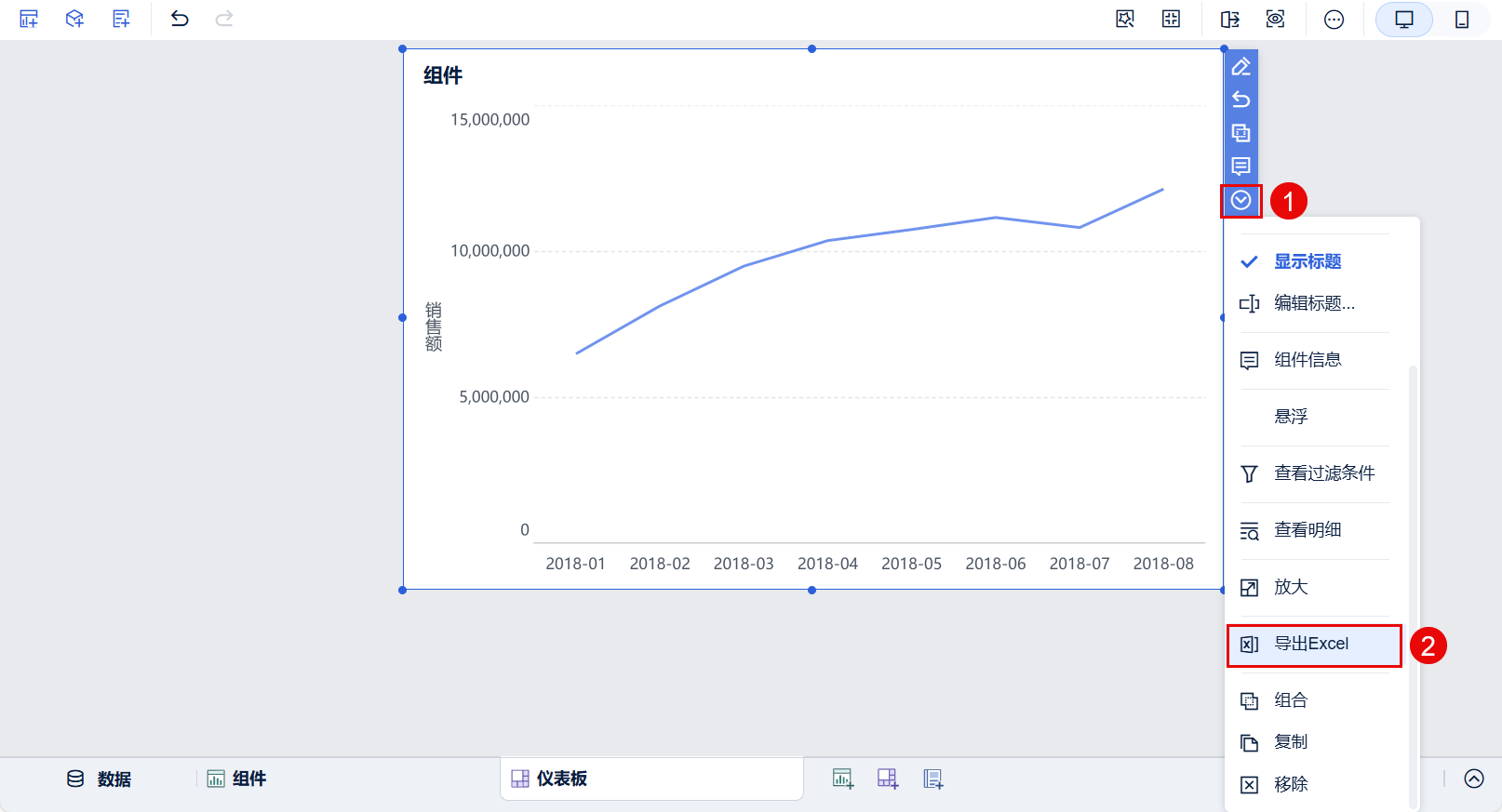Click the add dashboard icon in bottom bar
The height and width of the screenshot is (812, 1502).
(x=888, y=779)
